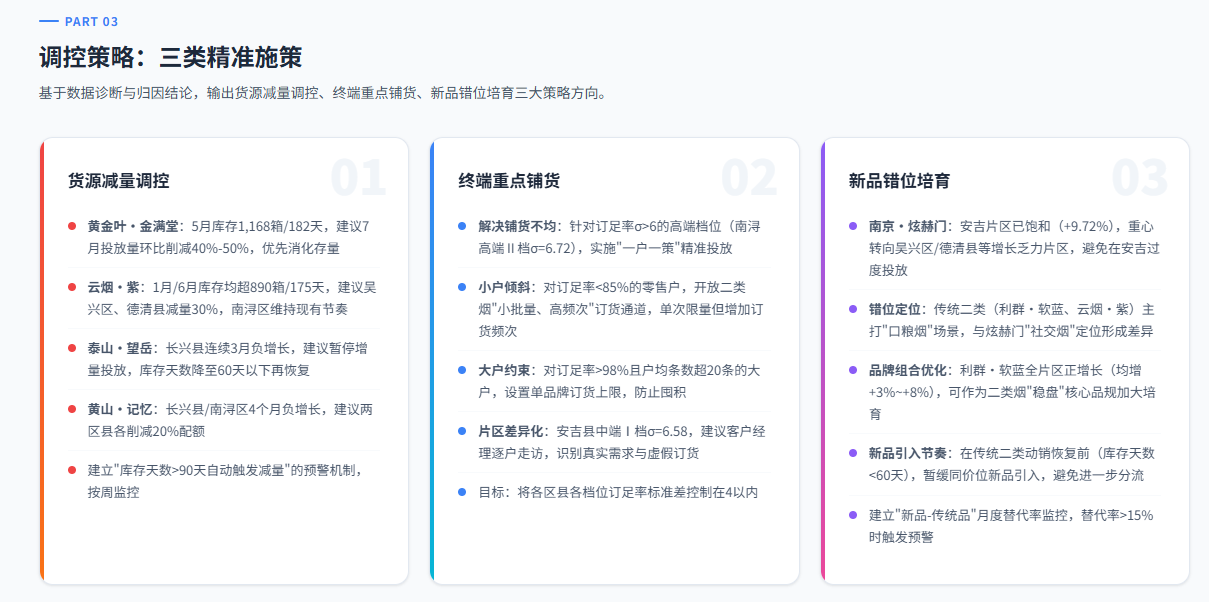Click the 新品错位培育 card title

coord(899,181)
